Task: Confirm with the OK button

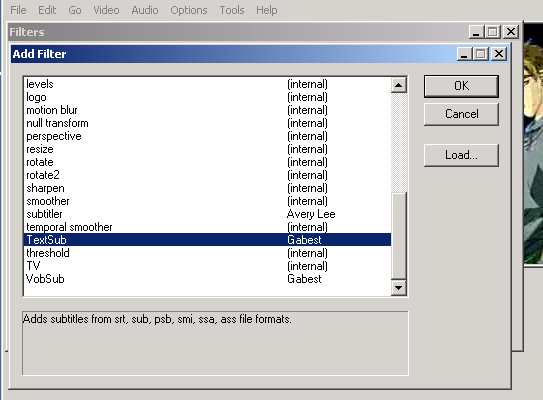Action: (x=461, y=86)
